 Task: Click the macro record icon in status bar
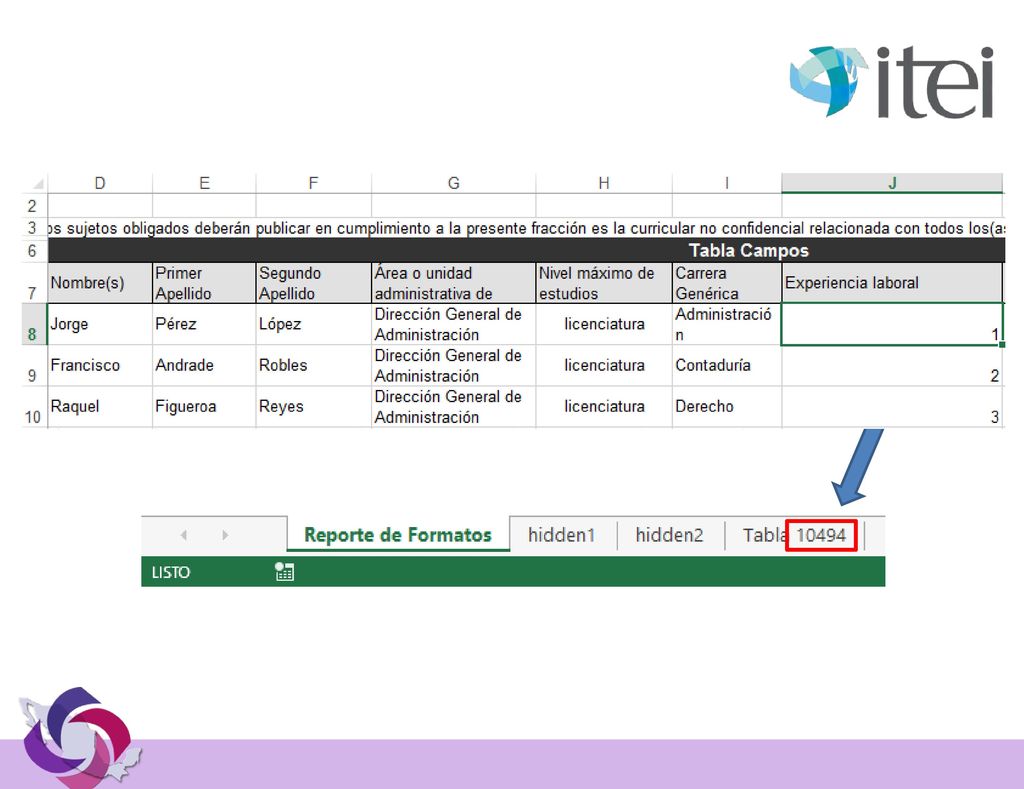(284, 572)
